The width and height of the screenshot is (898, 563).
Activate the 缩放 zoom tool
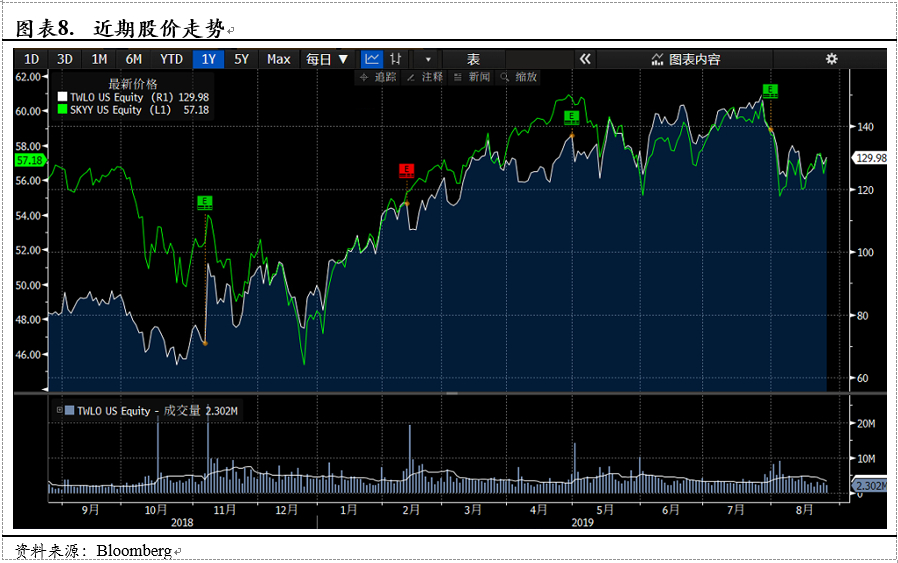click(x=519, y=77)
